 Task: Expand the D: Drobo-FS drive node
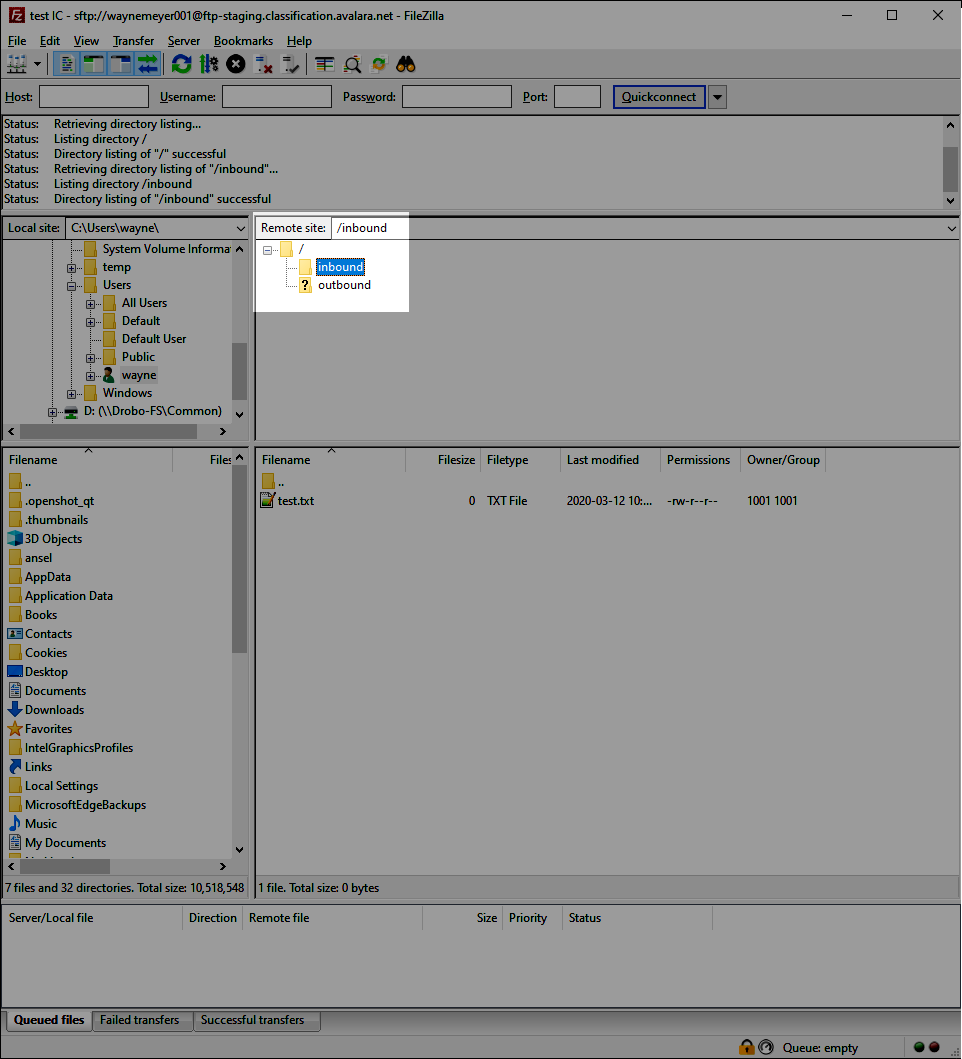tap(53, 412)
